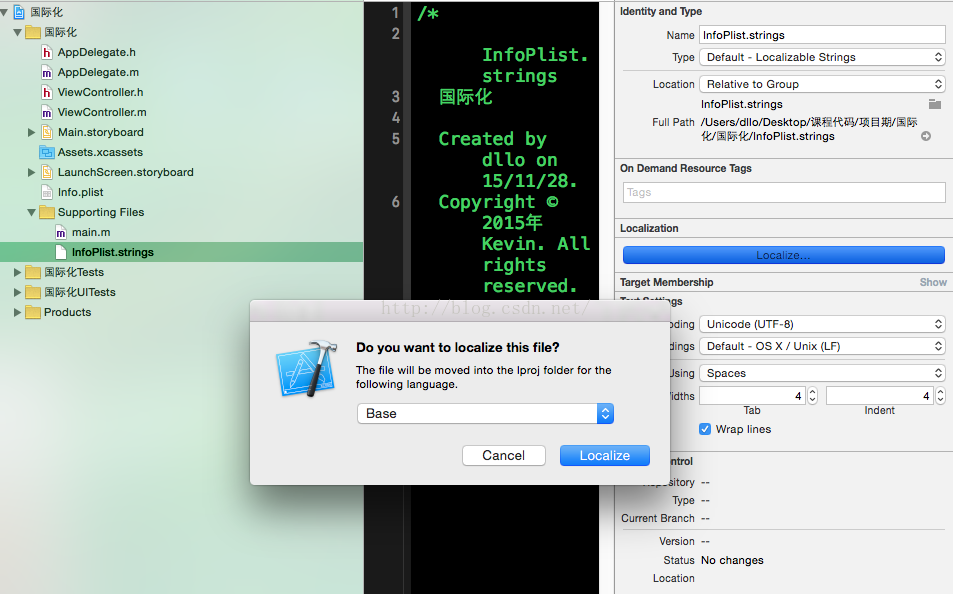The height and width of the screenshot is (594, 953).
Task: Open the Unicode (UTF-8) encoding dropdown
Action: click(x=822, y=324)
